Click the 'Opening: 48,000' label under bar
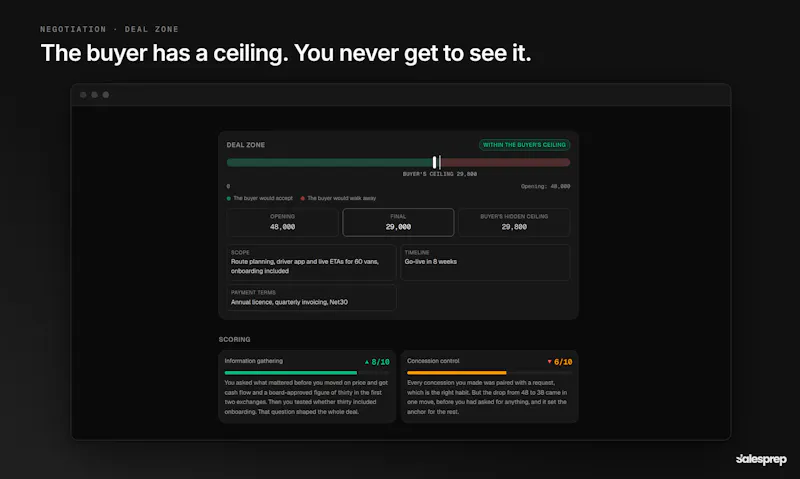This screenshot has width=800, height=479. pos(545,186)
